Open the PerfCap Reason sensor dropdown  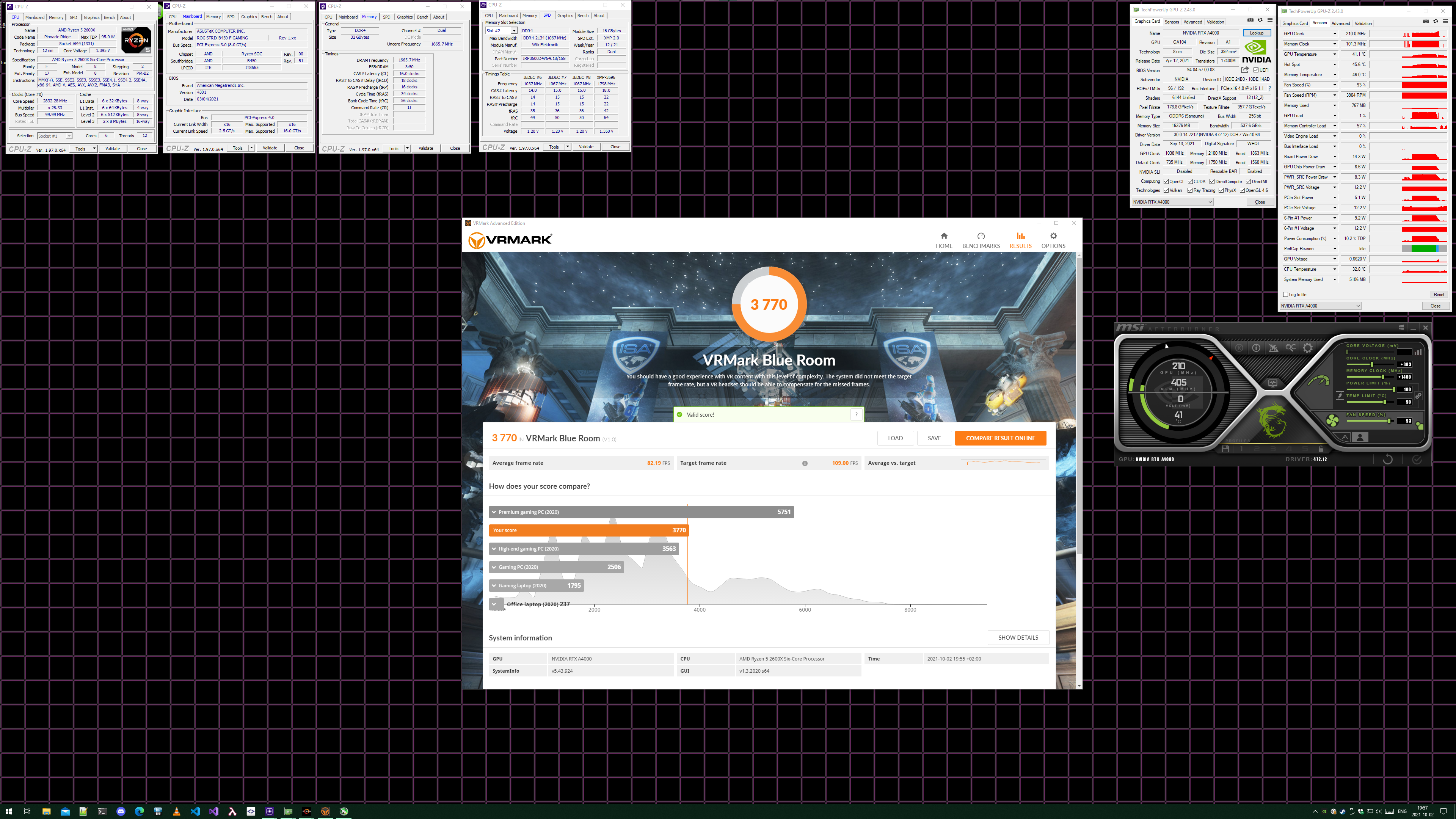[1335, 249]
